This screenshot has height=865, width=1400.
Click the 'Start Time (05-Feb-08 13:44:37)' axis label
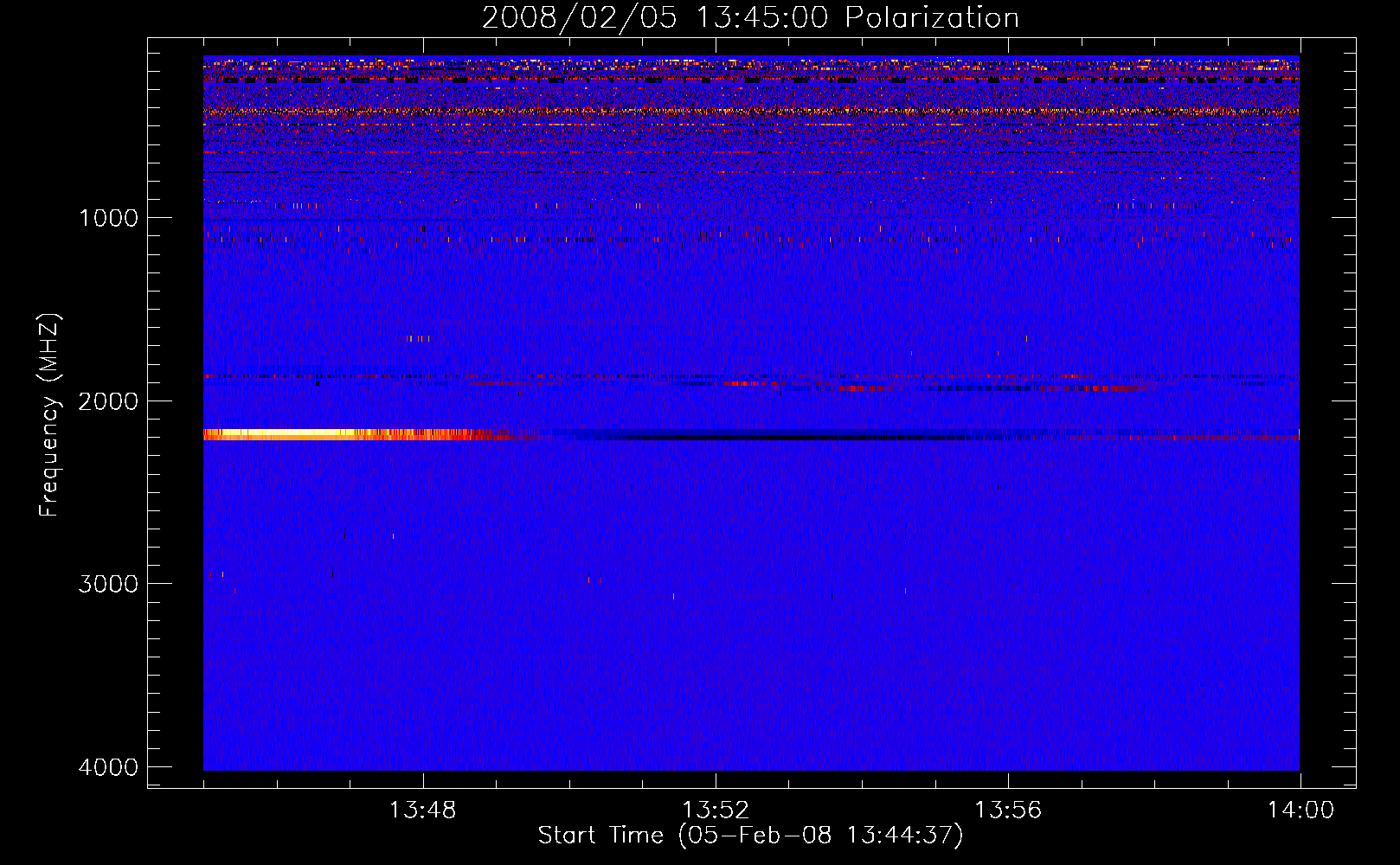(x=750, y=836)
